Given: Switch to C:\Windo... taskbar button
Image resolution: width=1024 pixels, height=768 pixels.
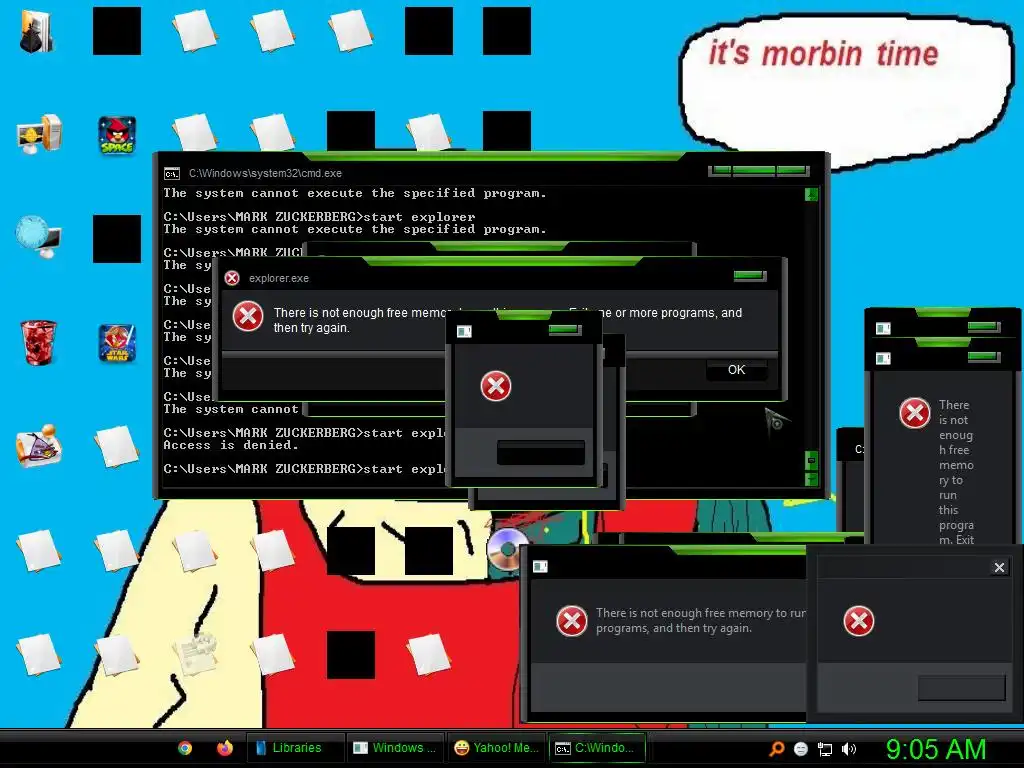Looking at the screenshot, I should [x=597, y=748].
